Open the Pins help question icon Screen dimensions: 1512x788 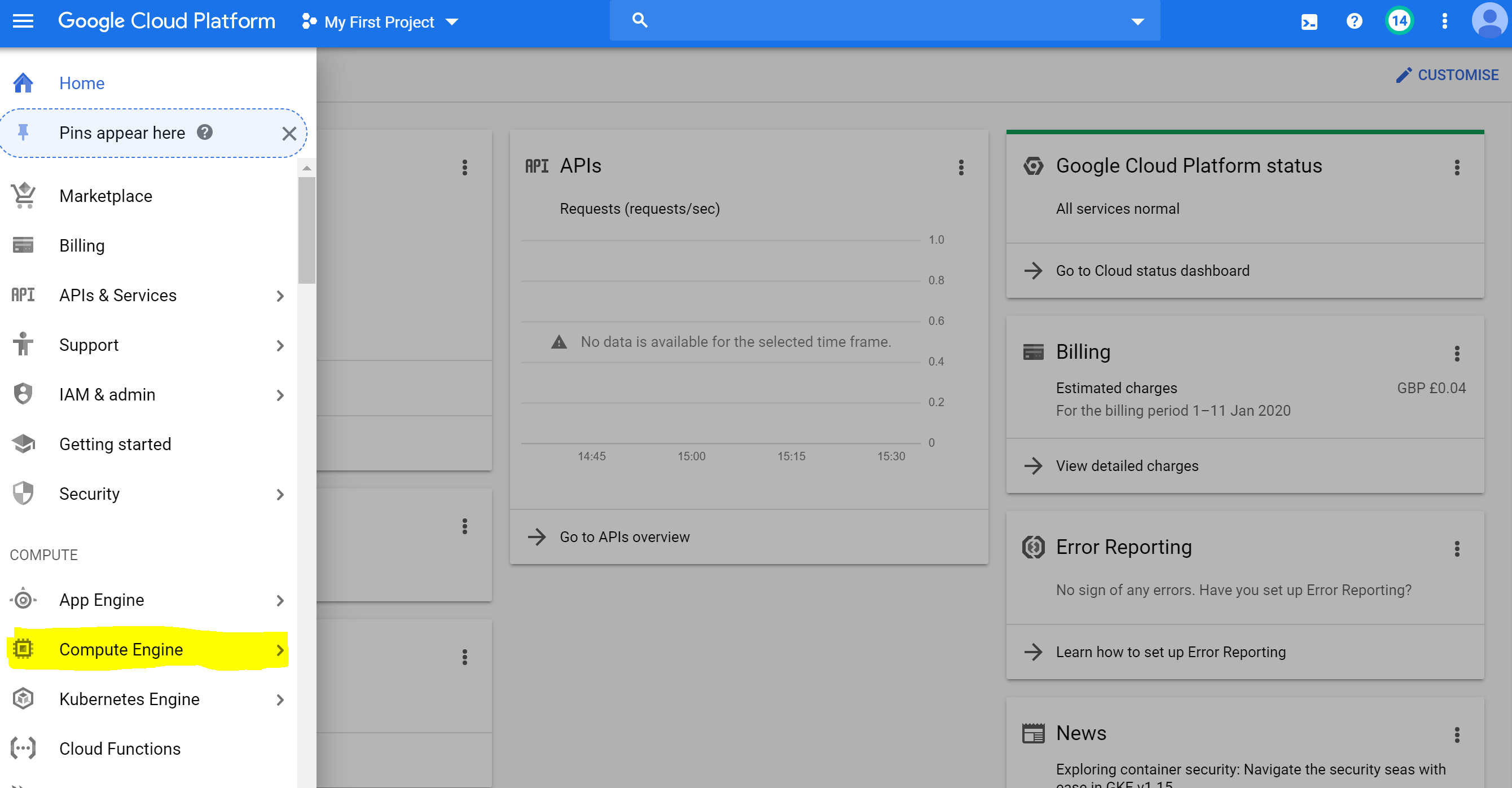204,133
